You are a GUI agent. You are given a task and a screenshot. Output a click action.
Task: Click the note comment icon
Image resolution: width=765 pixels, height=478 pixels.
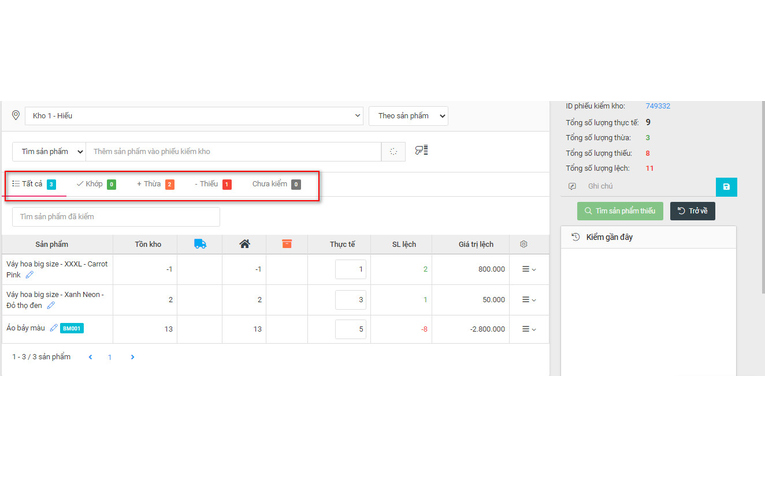(572, 186)
